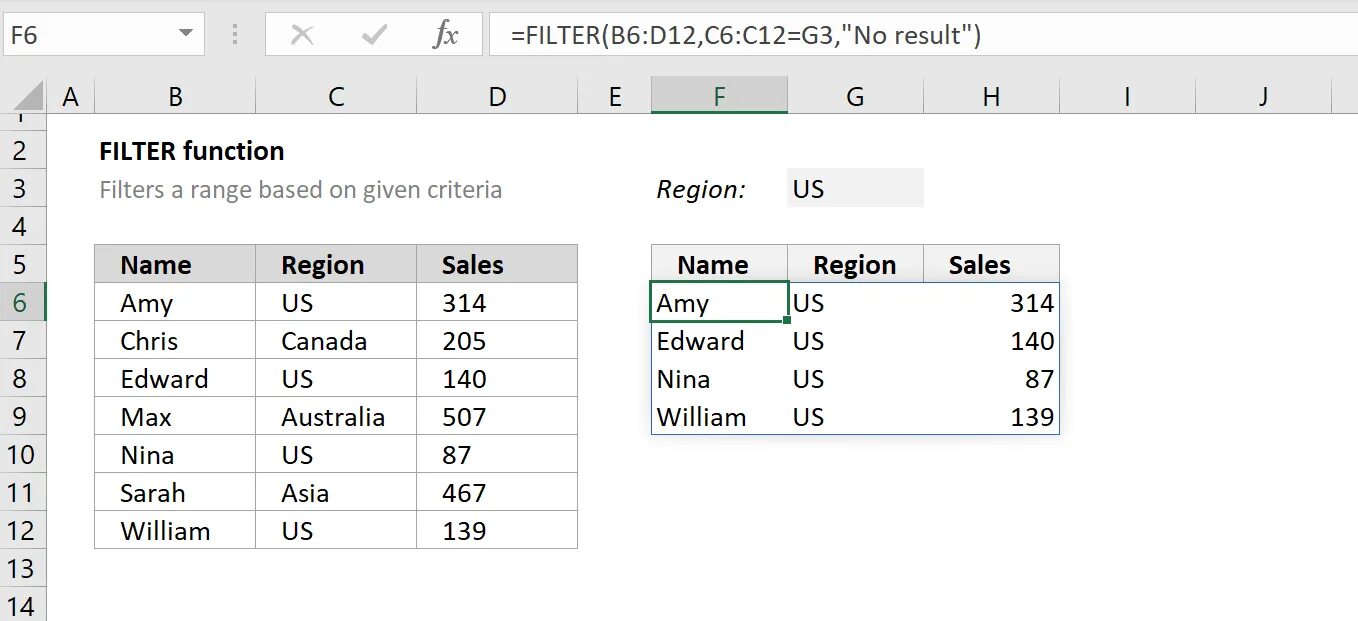Select column H header

(x=991, y=96)
